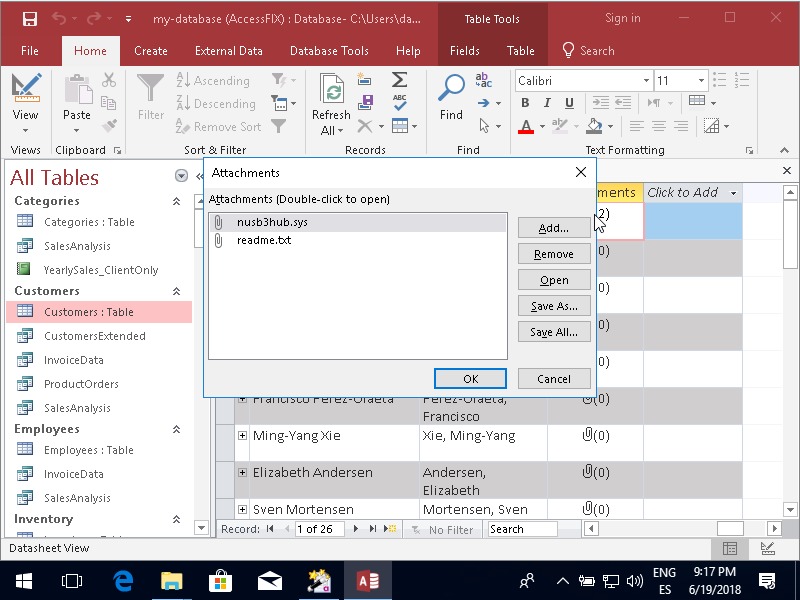Open the font color picker arrow
The height and width of the screenshot is (600, 800).
(543, 127)
